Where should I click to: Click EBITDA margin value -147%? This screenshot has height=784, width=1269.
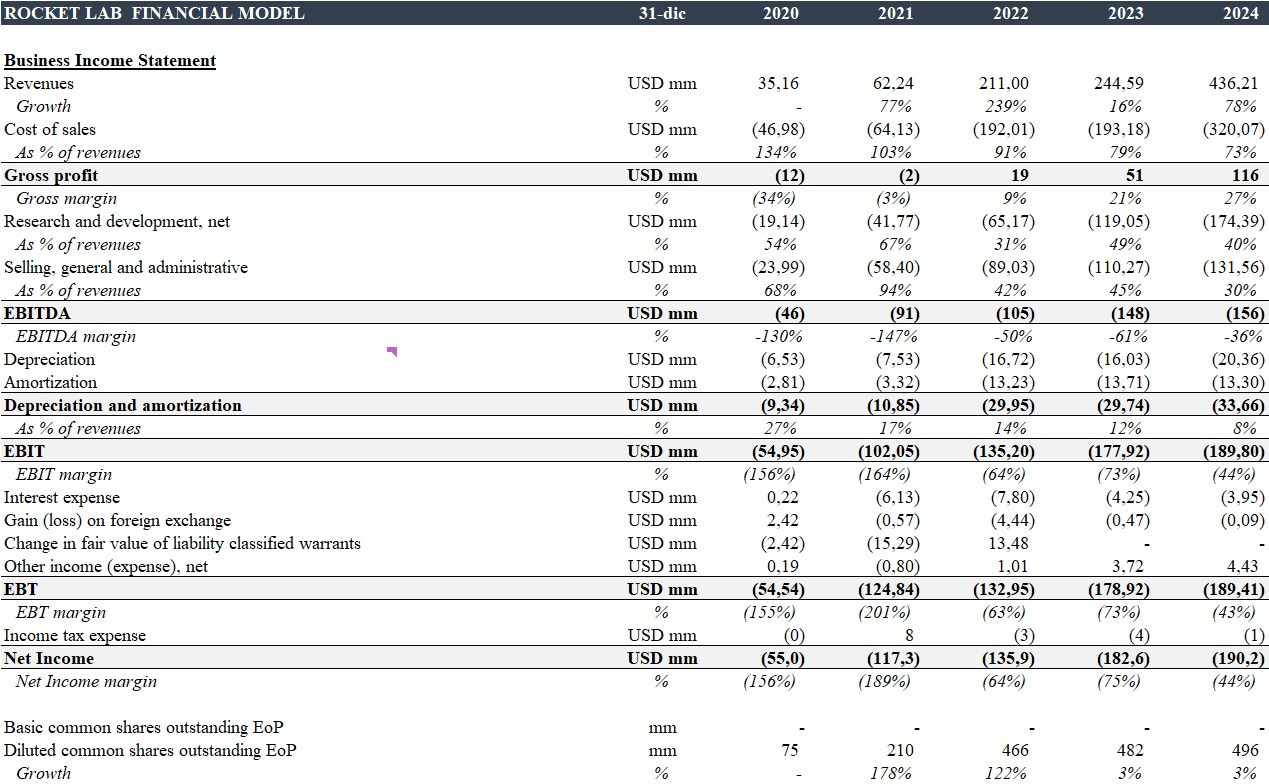pyautogui.click(x=892, y=336)
